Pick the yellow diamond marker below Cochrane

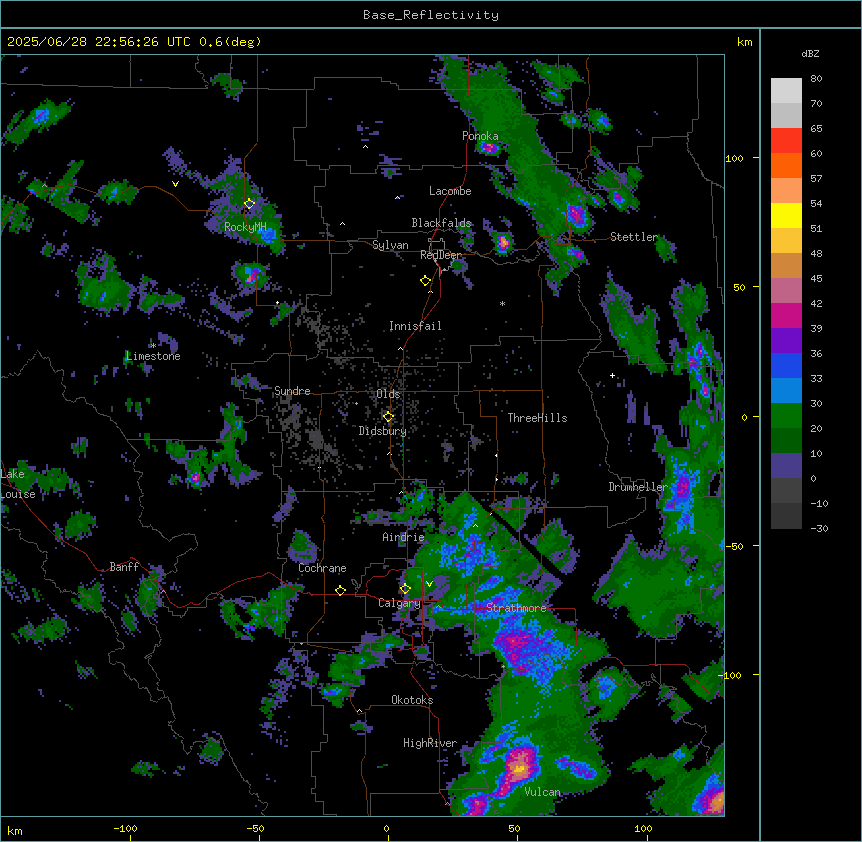pos(340,590)
